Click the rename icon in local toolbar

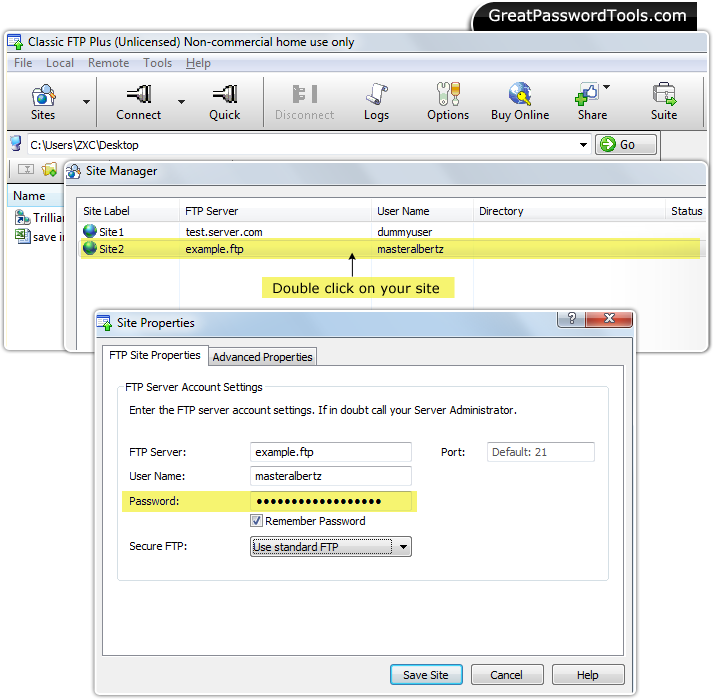pyautogui.click(x=26, y=170)
